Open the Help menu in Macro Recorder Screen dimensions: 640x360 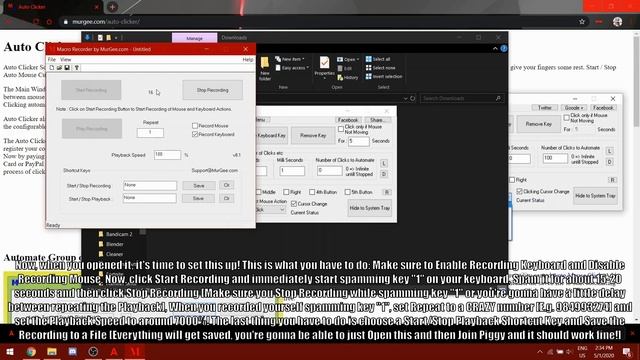248,60
